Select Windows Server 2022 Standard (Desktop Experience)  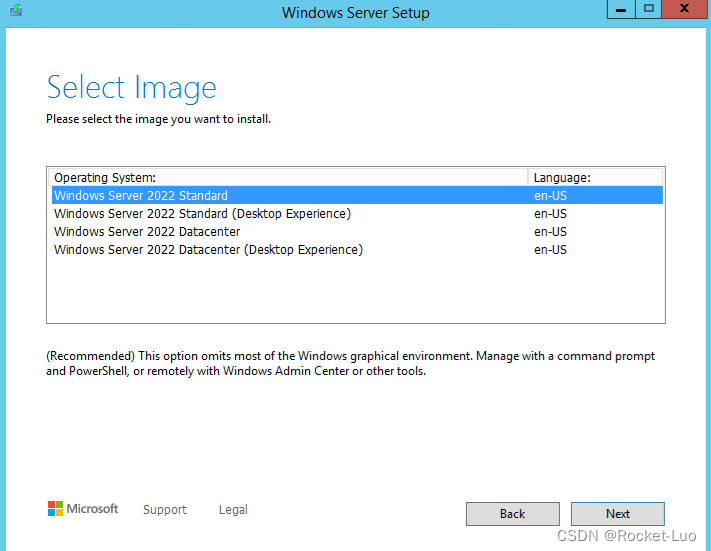[357, 214]
